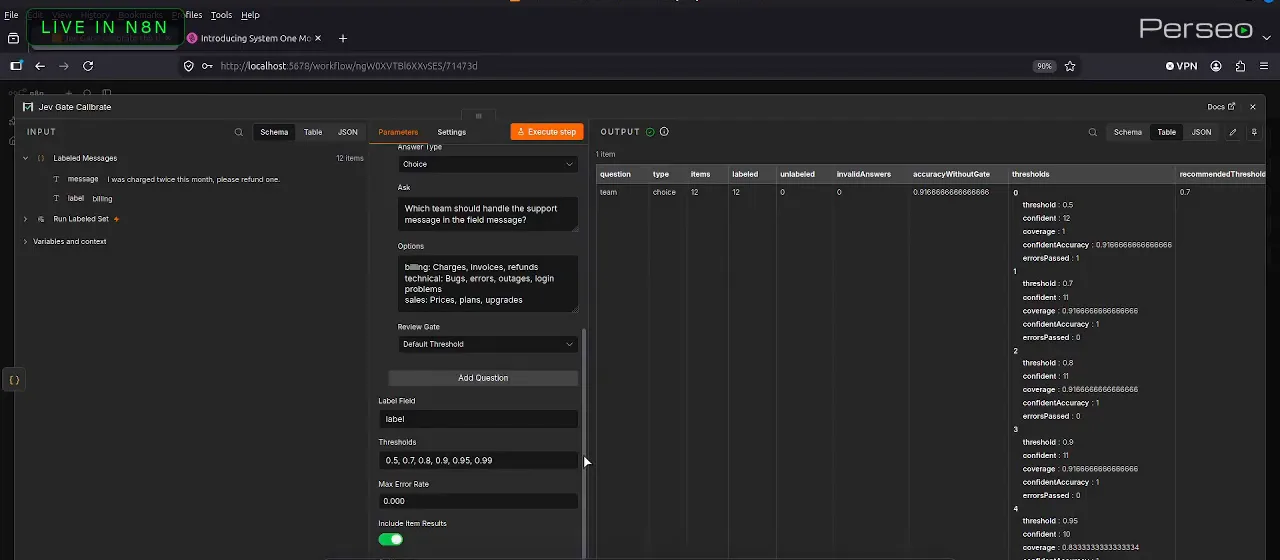This screenshot has height=560, width=1280.
Task: Open the browser hamburger menu
Action: click(x=1264, y=66)
